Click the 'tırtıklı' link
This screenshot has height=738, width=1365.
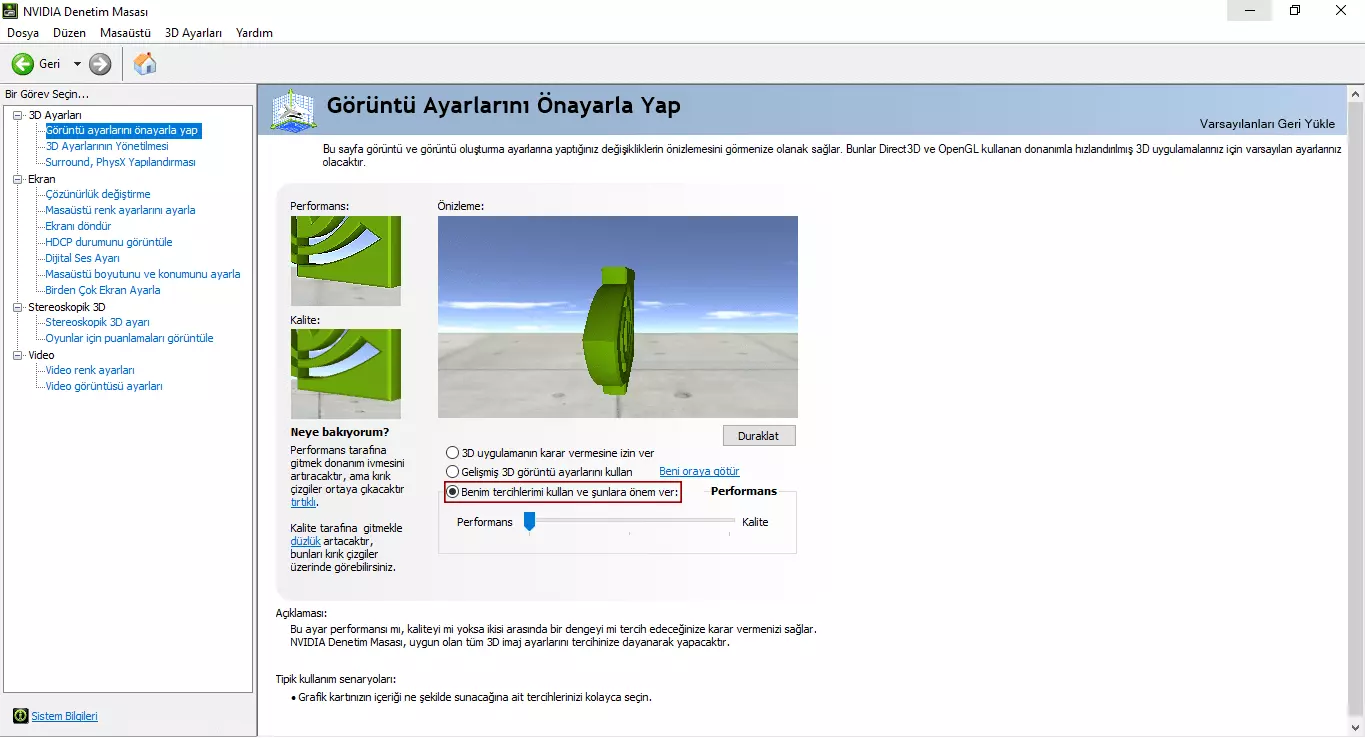303,502
